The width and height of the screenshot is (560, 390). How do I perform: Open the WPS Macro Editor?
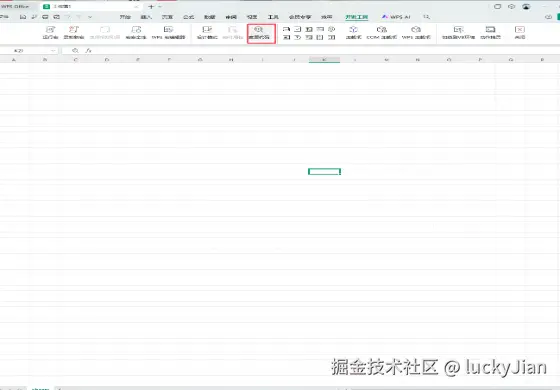click(x=169, y=32)
